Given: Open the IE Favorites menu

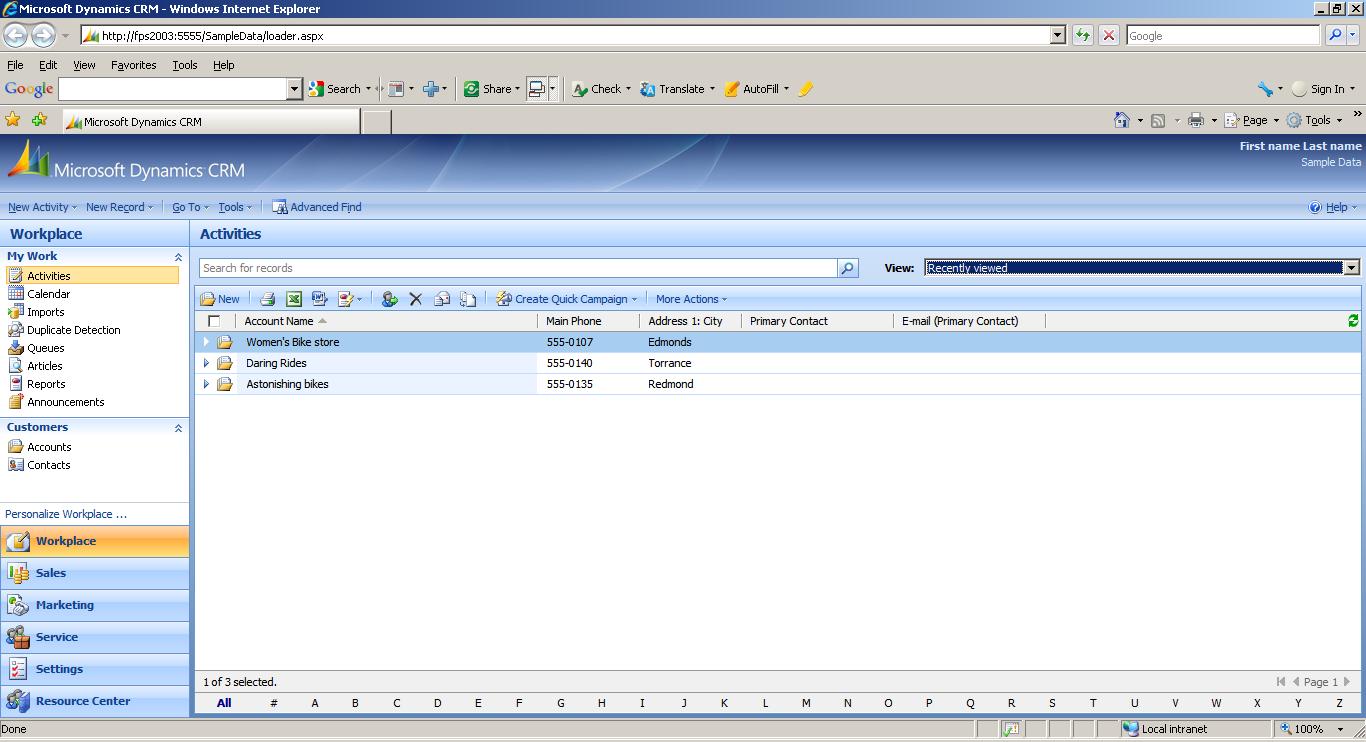Looking at the screenshot, I should pos(133,65).
